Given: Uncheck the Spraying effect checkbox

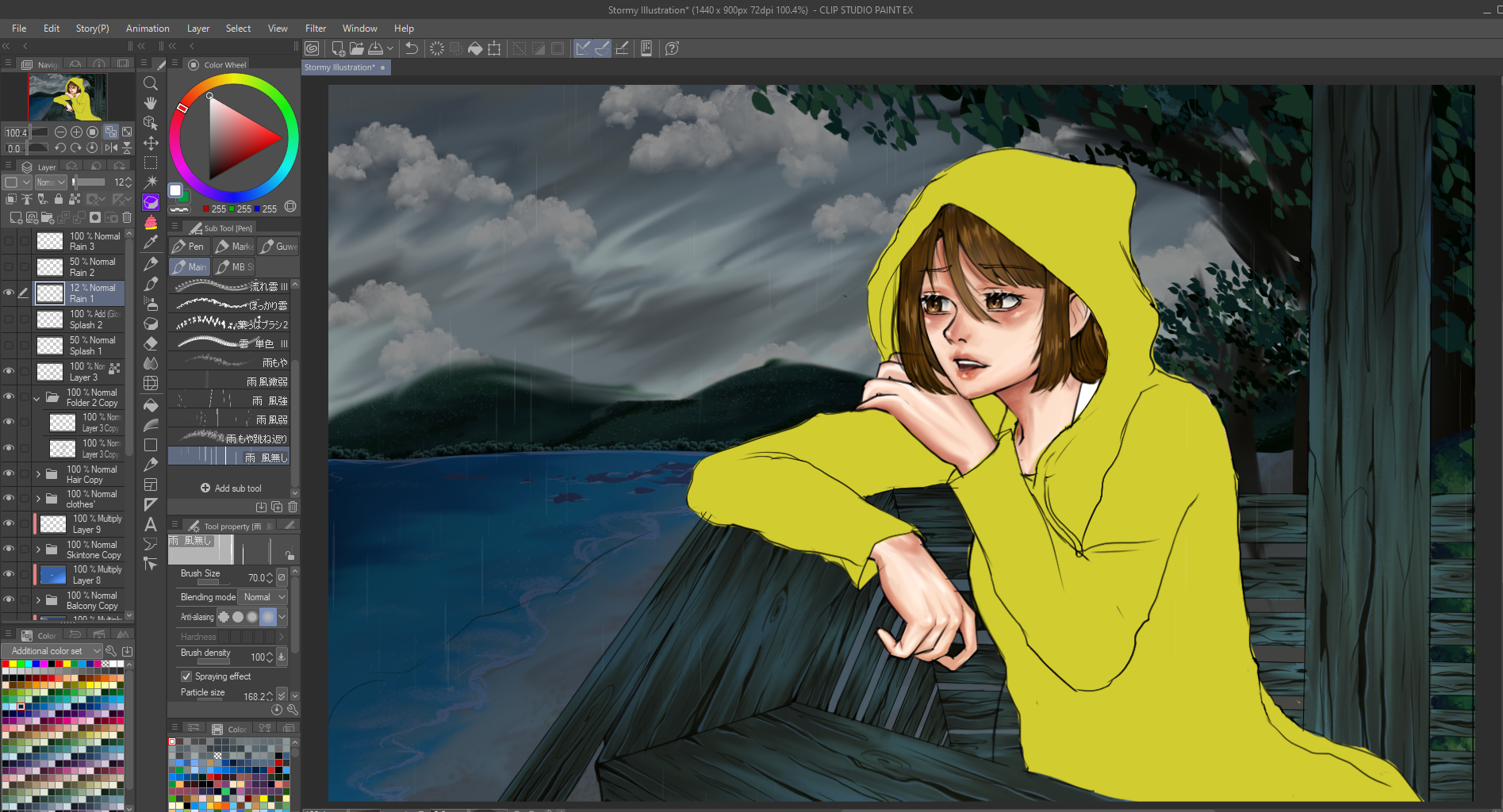Looking at the screenshot, I should (186, 676).
